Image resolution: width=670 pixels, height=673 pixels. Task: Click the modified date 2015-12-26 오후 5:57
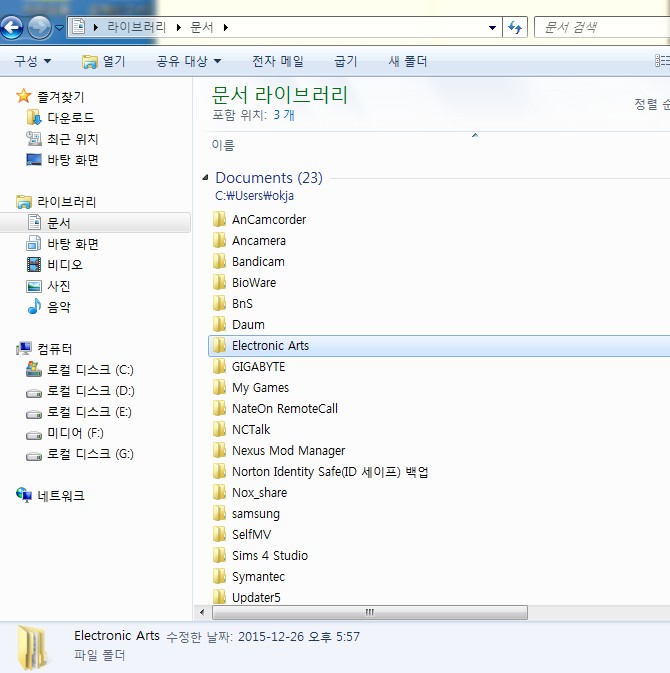pos(299,637)
